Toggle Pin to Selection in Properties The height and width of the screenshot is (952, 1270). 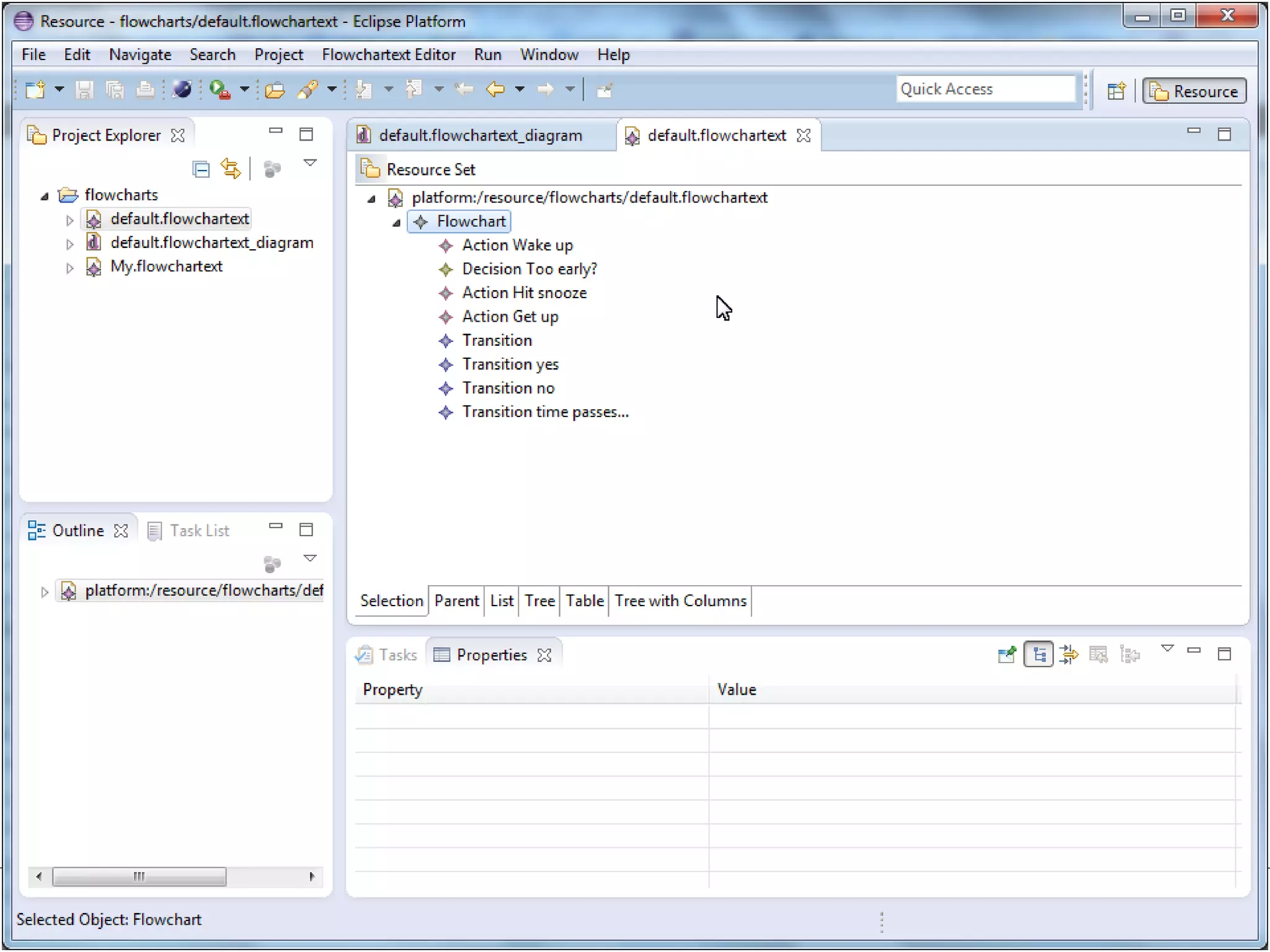coord(1006,654)
